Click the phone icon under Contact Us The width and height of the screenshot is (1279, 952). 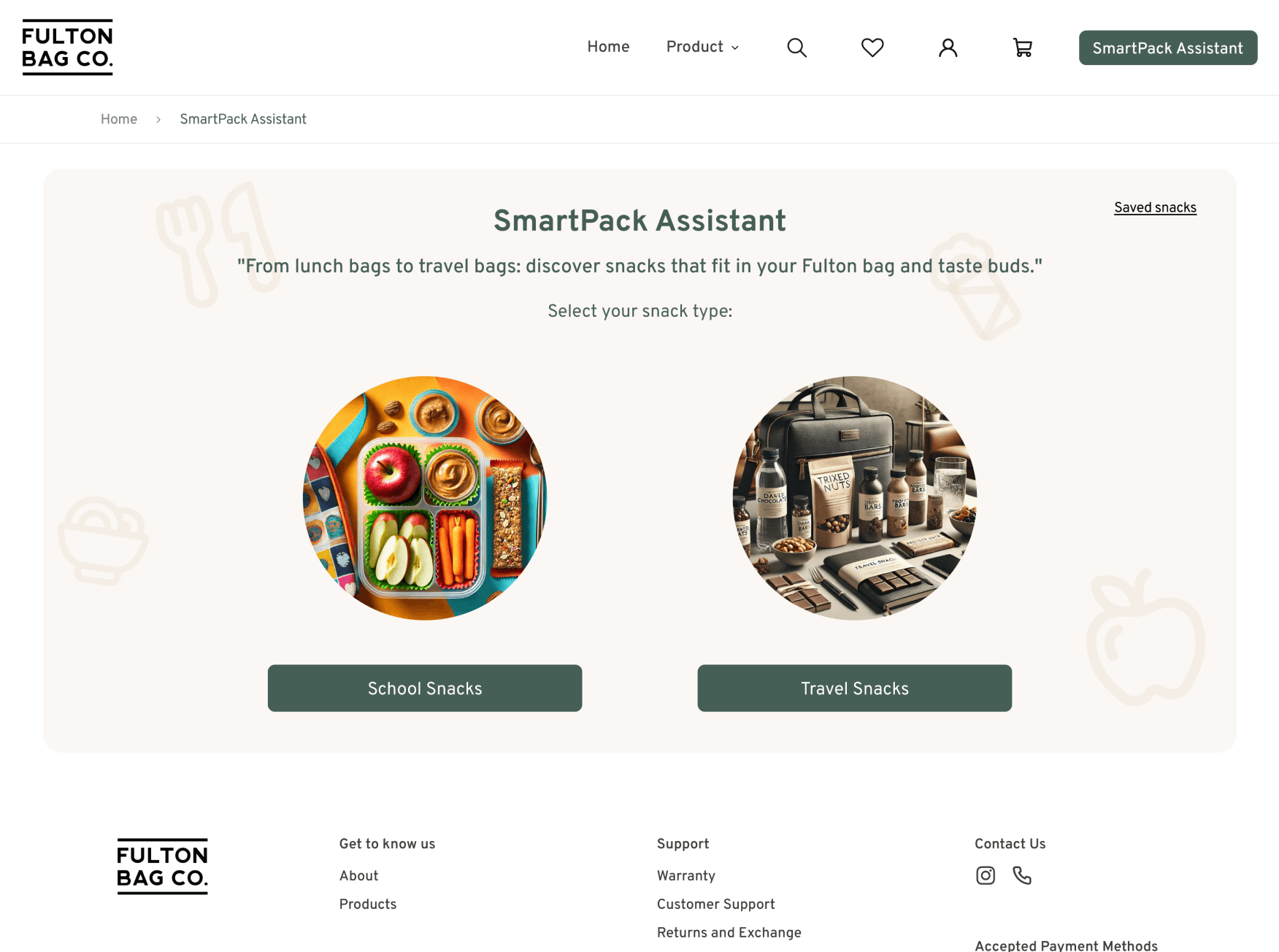[1022, 875]
